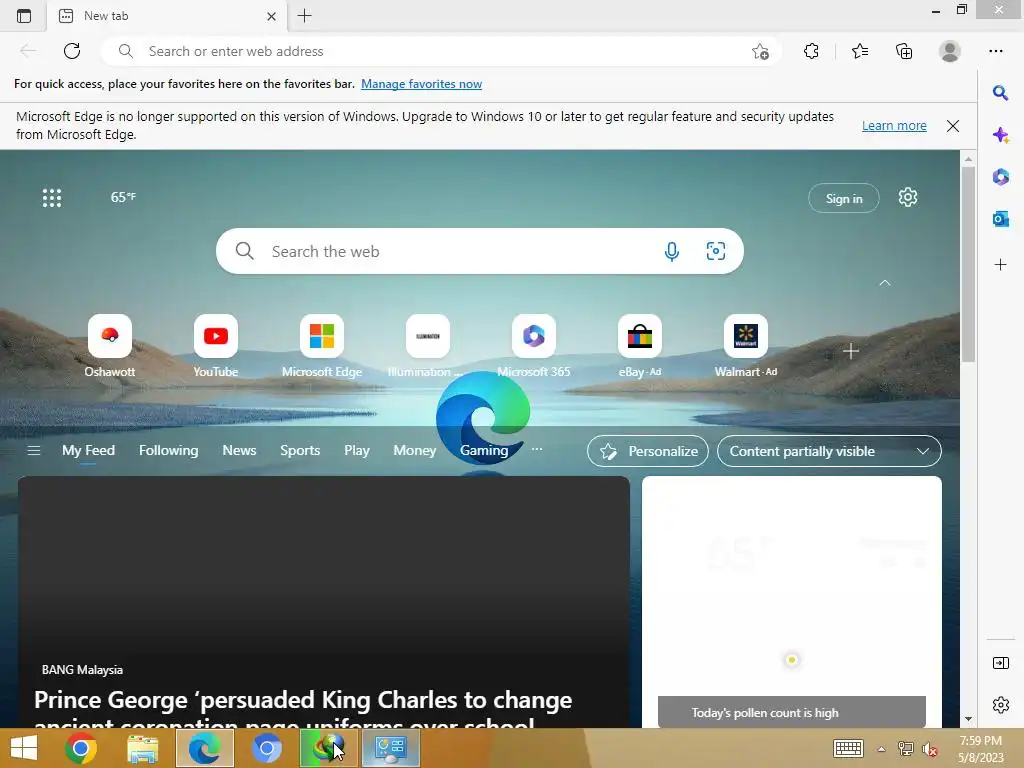
Task: Open sidebar settings gear
Action: [1000, 705]
